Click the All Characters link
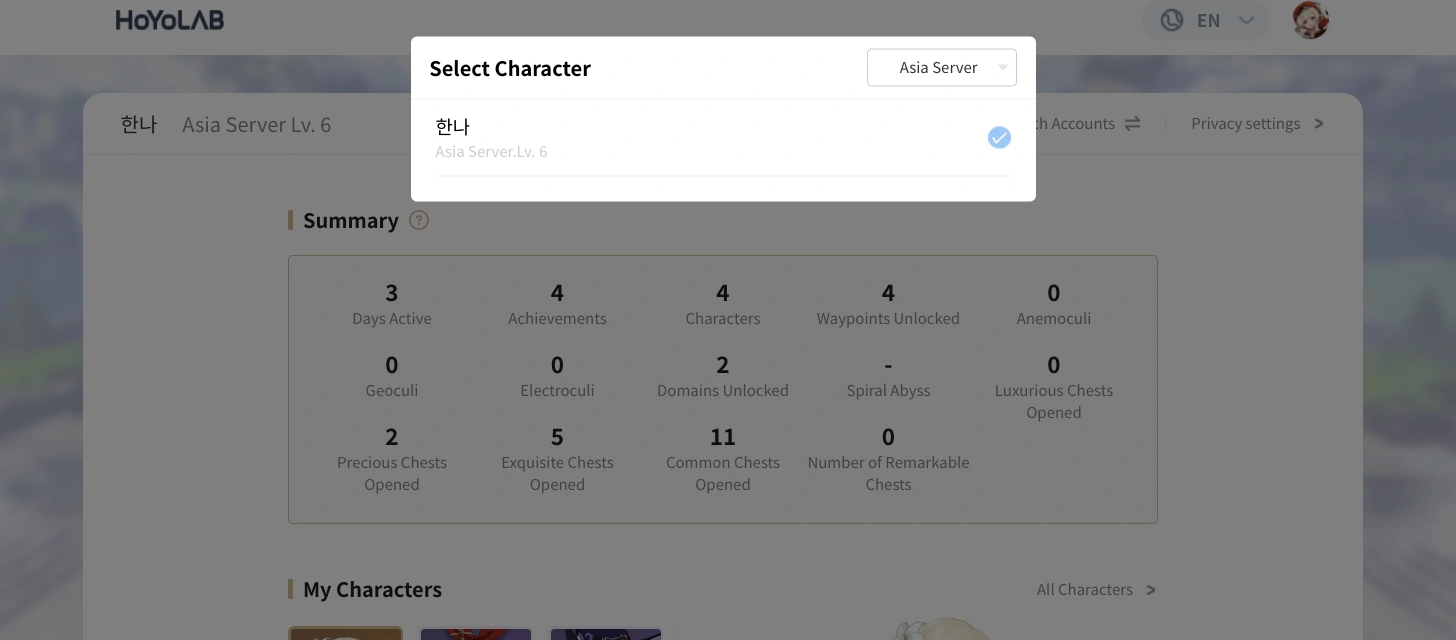Viewport: 1456px width, 640px height. click(x=1084, y=590)
